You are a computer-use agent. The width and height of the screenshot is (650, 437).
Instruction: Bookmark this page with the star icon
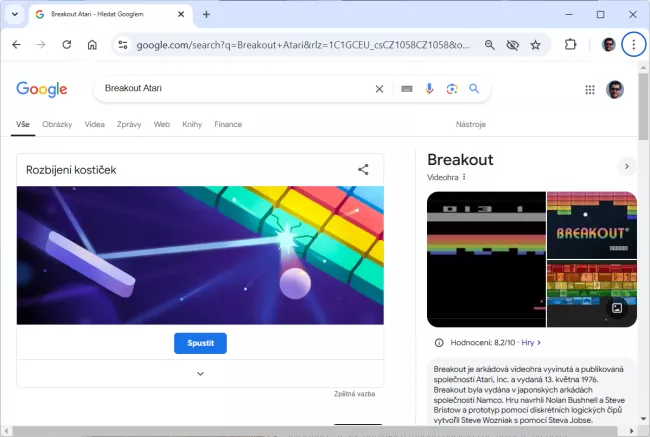[x=535, y=45]
